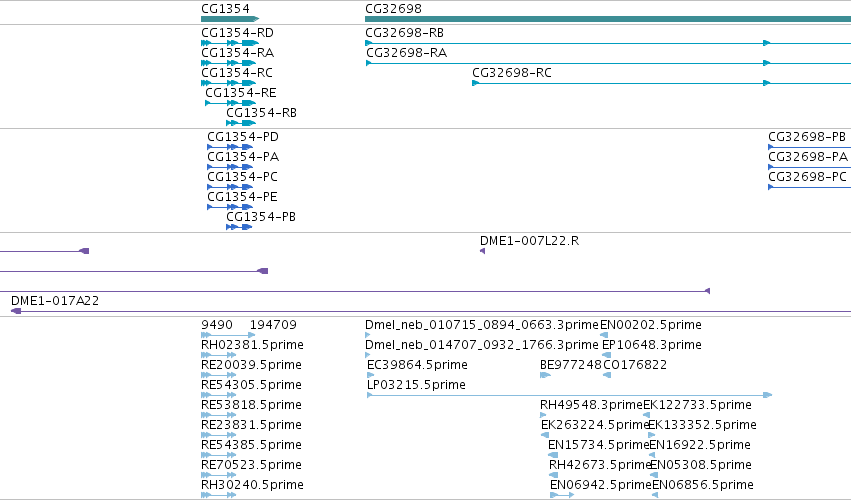Choose the RH42673.5prime EST
Viewport: 851px width, 500px height.
[x=600, y=465]
